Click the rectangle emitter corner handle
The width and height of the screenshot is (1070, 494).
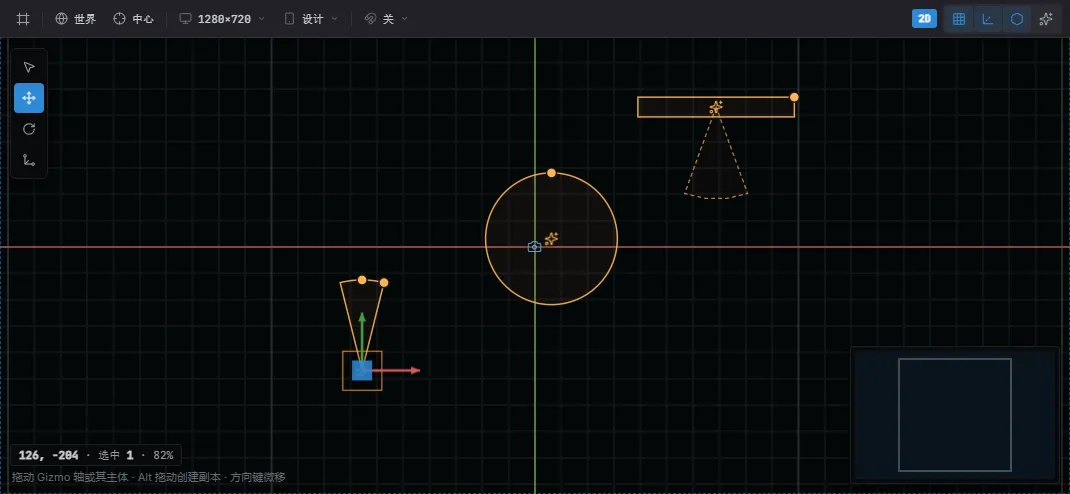pyautogui.click(x=794, y=97)
